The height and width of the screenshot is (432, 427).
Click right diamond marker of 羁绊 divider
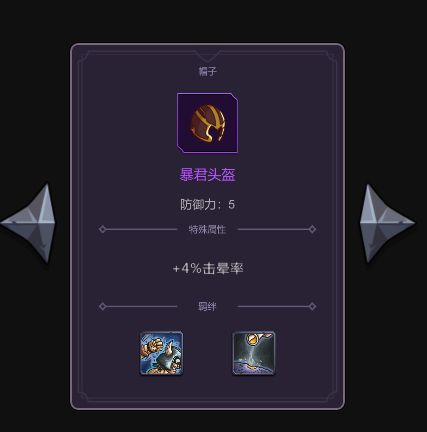coord(312,306)
